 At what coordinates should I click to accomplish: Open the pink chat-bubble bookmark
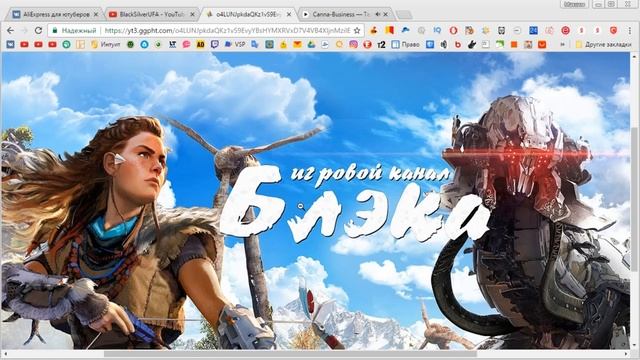point(187,44)
